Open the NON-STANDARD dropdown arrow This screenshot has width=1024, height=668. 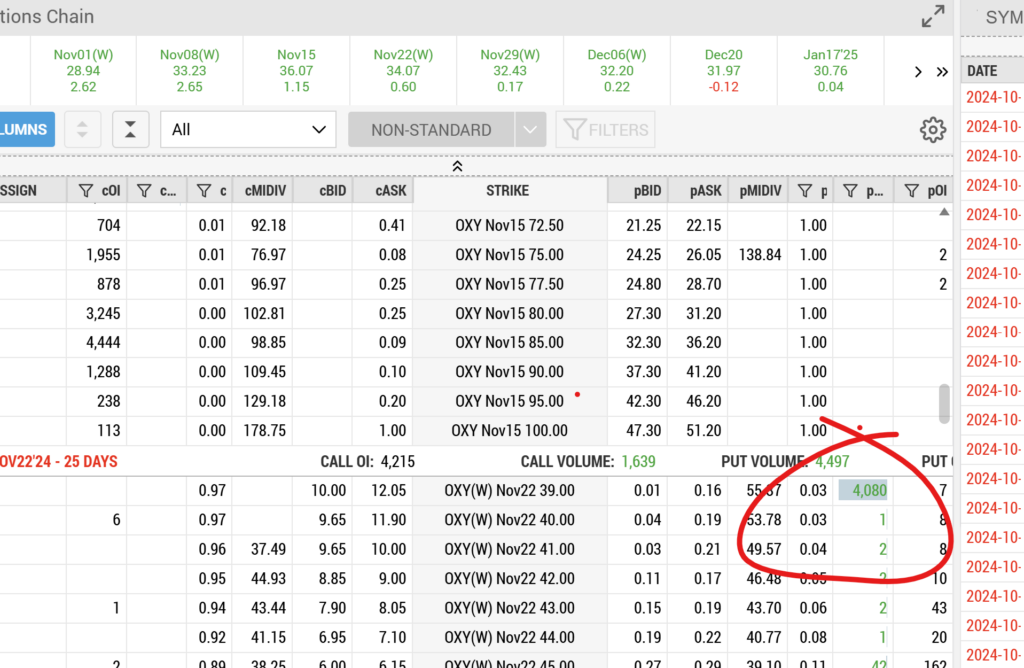click(530, 129)
